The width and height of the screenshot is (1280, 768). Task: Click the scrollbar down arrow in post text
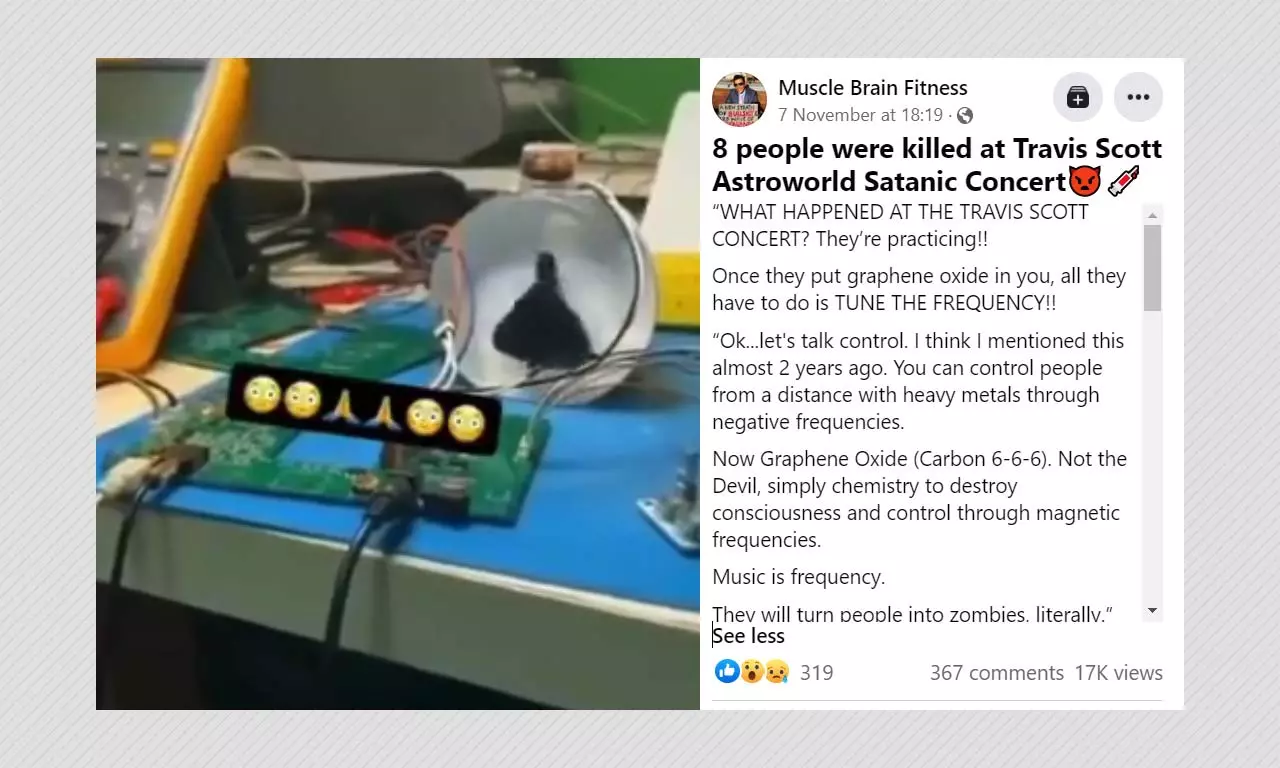(1152, 610)
